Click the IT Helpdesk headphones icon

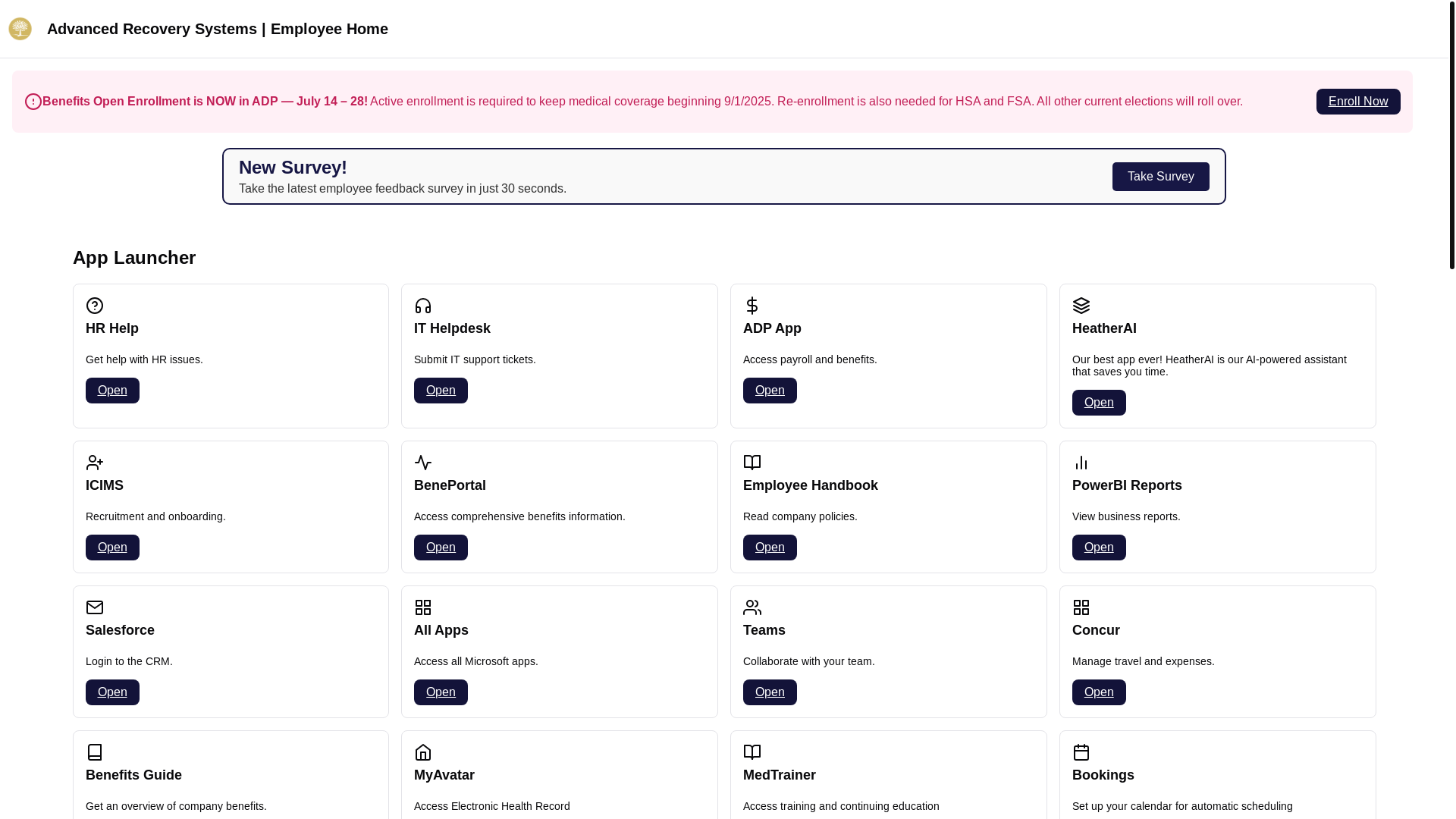[423, 306]
